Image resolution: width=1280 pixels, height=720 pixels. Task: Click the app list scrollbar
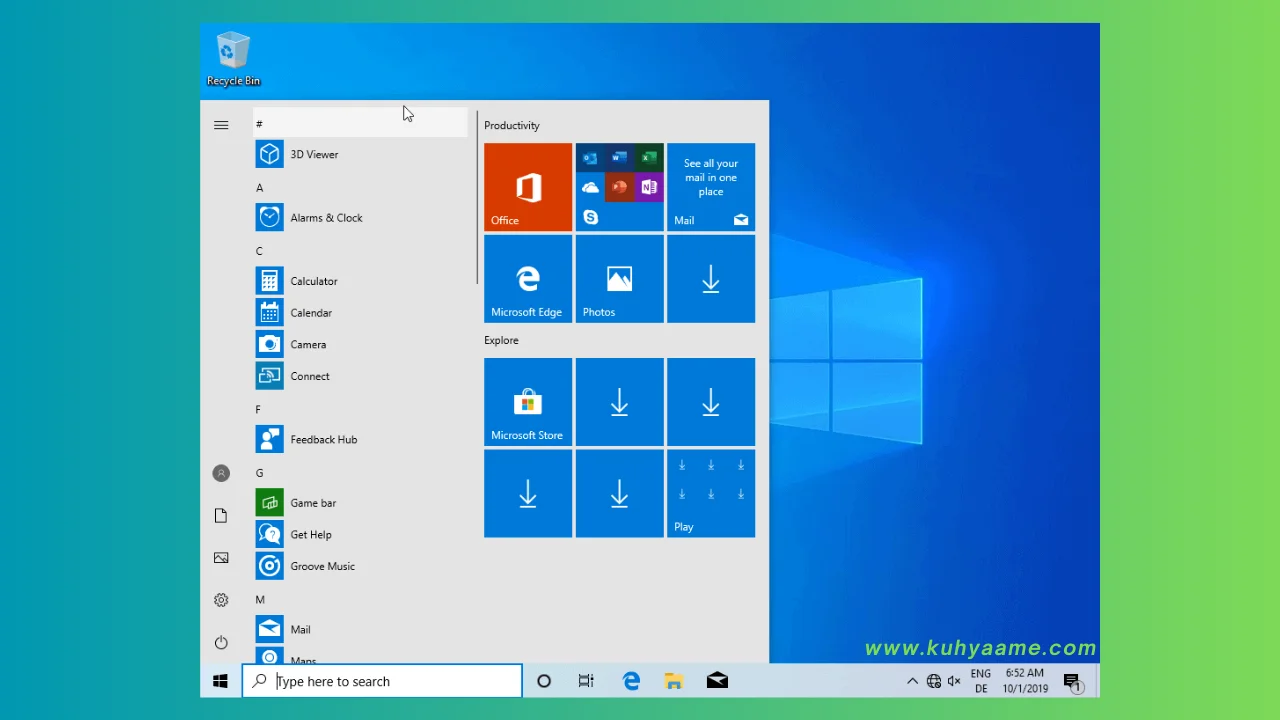click(x=477, y=198)
